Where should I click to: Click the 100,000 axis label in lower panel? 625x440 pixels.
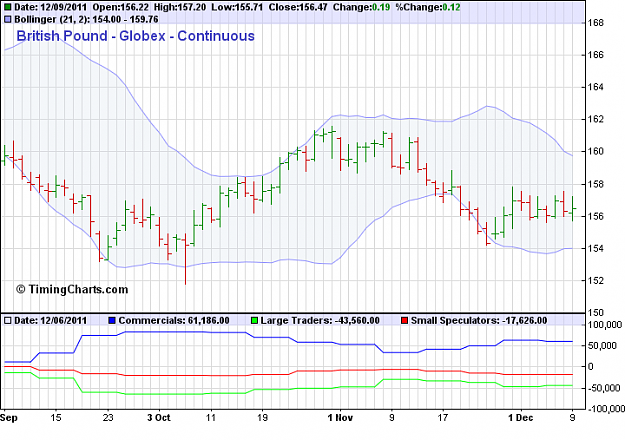[605, 325]
